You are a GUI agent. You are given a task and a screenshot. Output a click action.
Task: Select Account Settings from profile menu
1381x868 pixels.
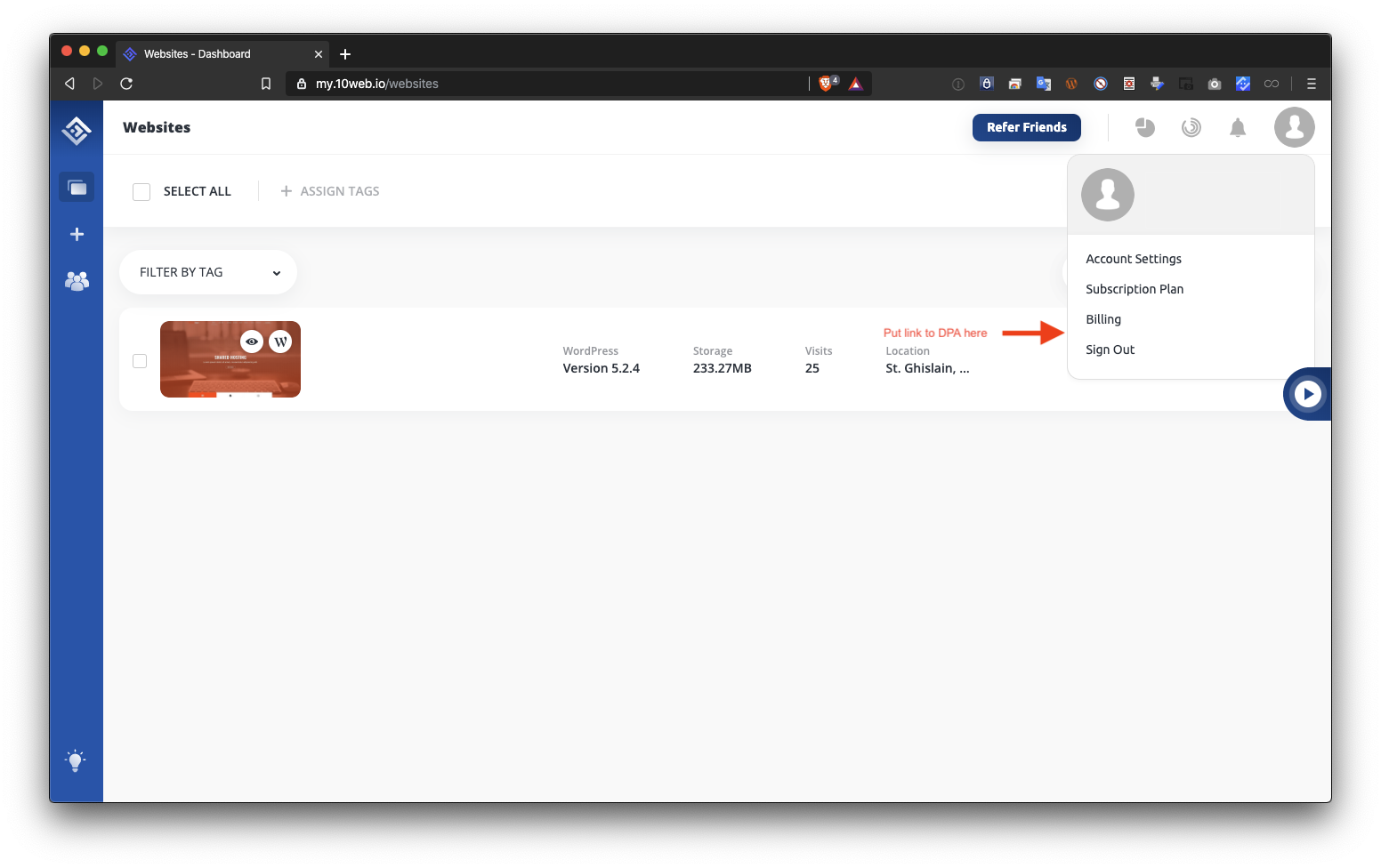1133,259
